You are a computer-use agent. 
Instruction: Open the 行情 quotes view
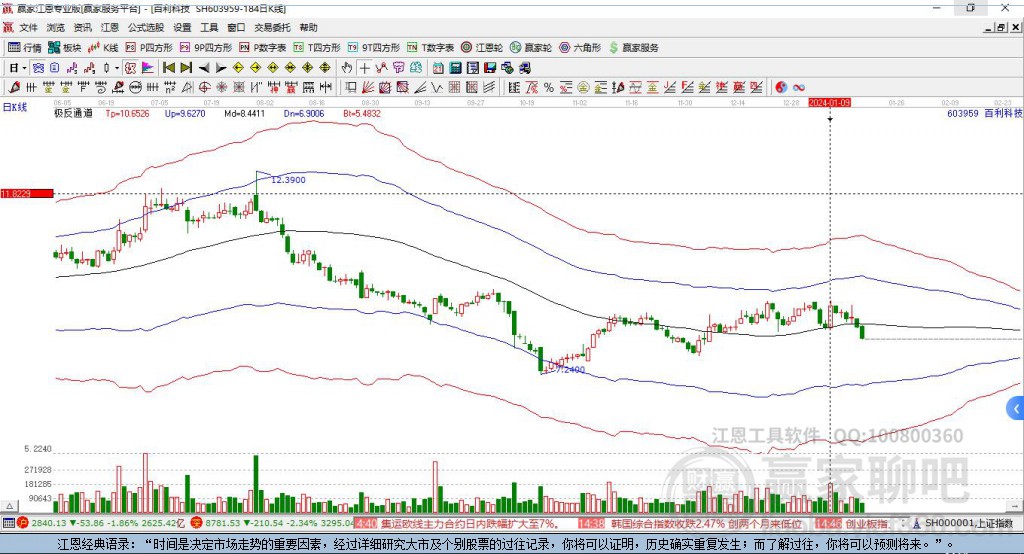click(x=25, y=48)
